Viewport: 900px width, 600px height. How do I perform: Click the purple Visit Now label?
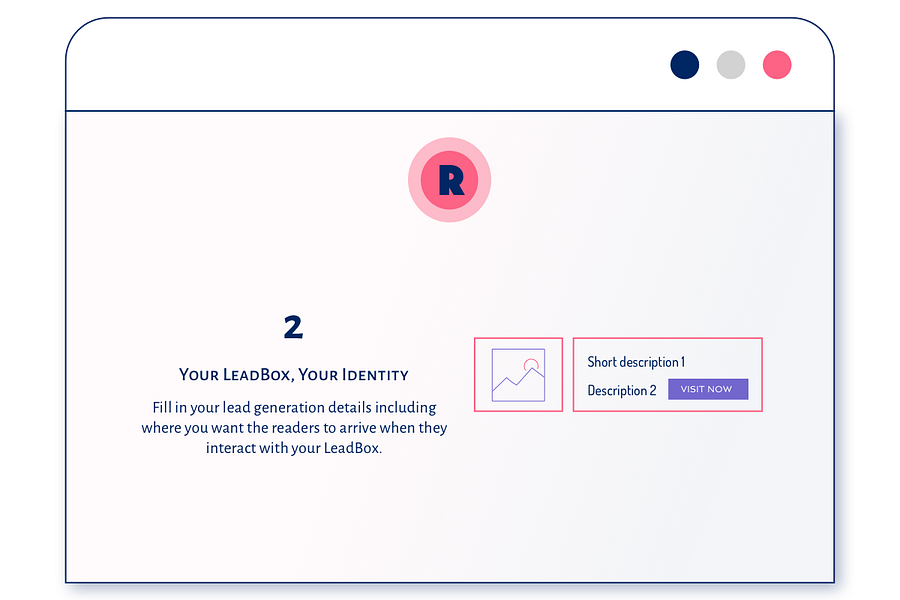click(x=707, y=389)
